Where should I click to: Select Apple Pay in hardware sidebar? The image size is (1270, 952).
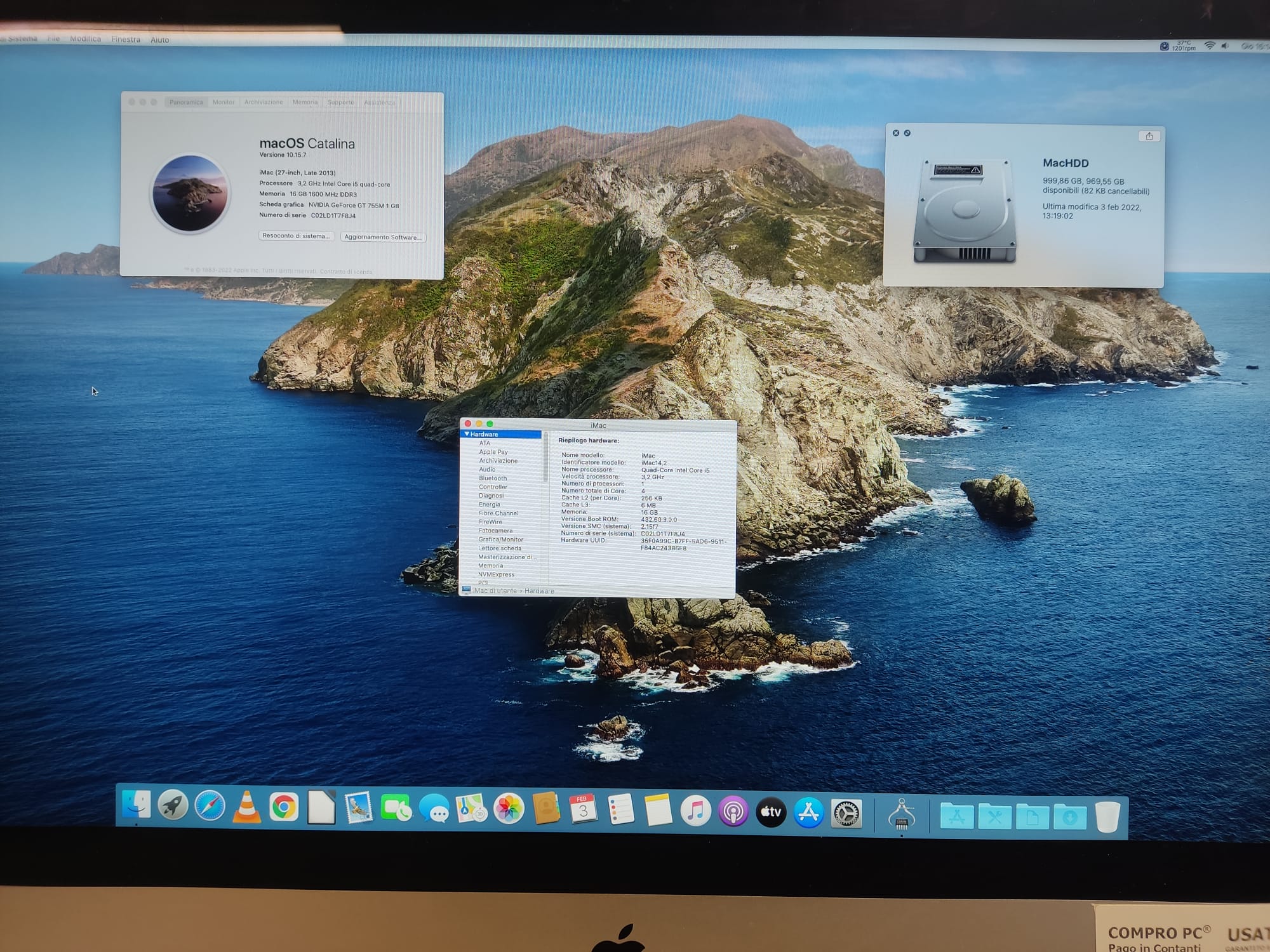pyautogui.click(x=493, y=452)
